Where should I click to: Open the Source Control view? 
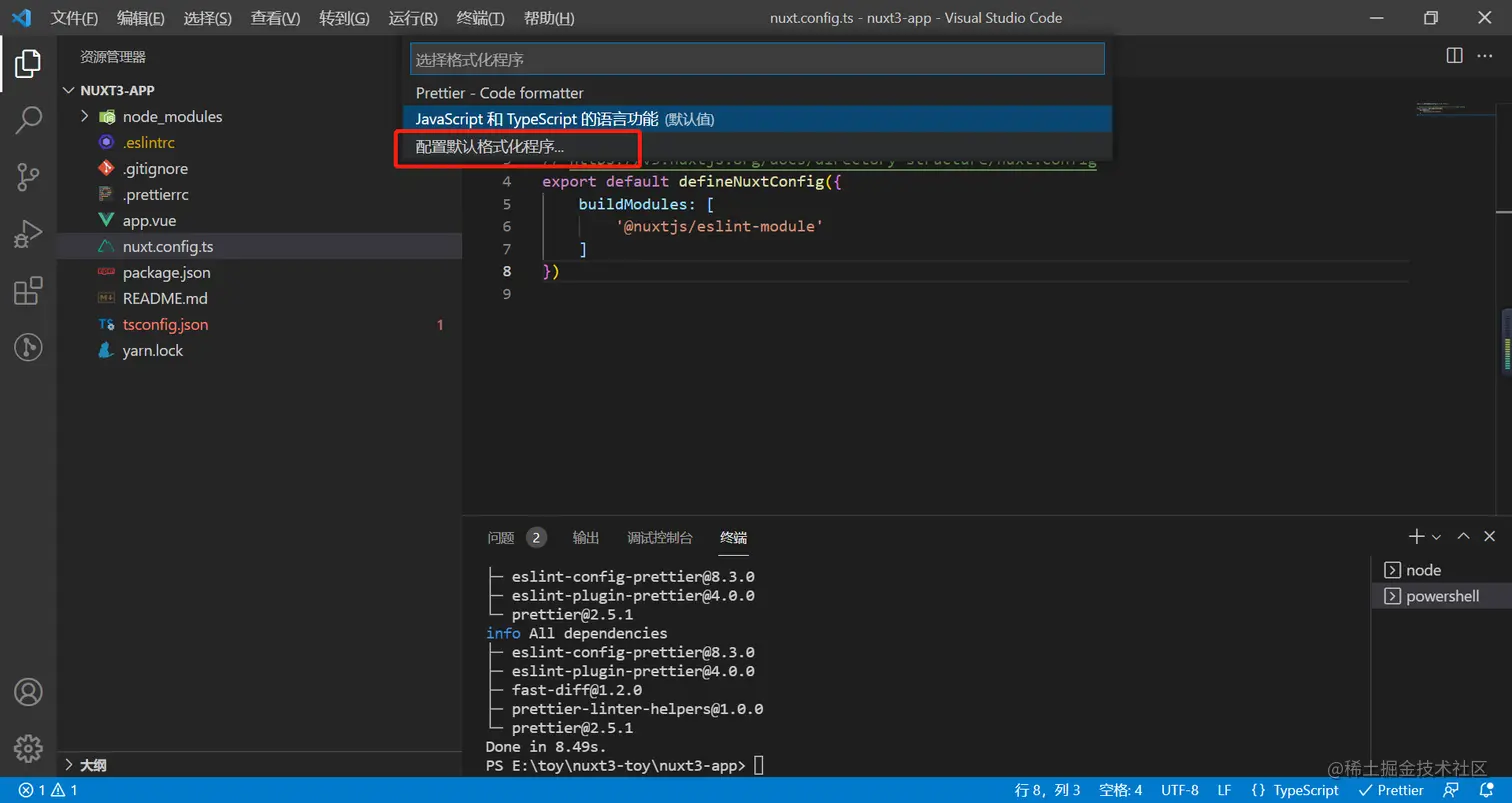pos(28,178)
